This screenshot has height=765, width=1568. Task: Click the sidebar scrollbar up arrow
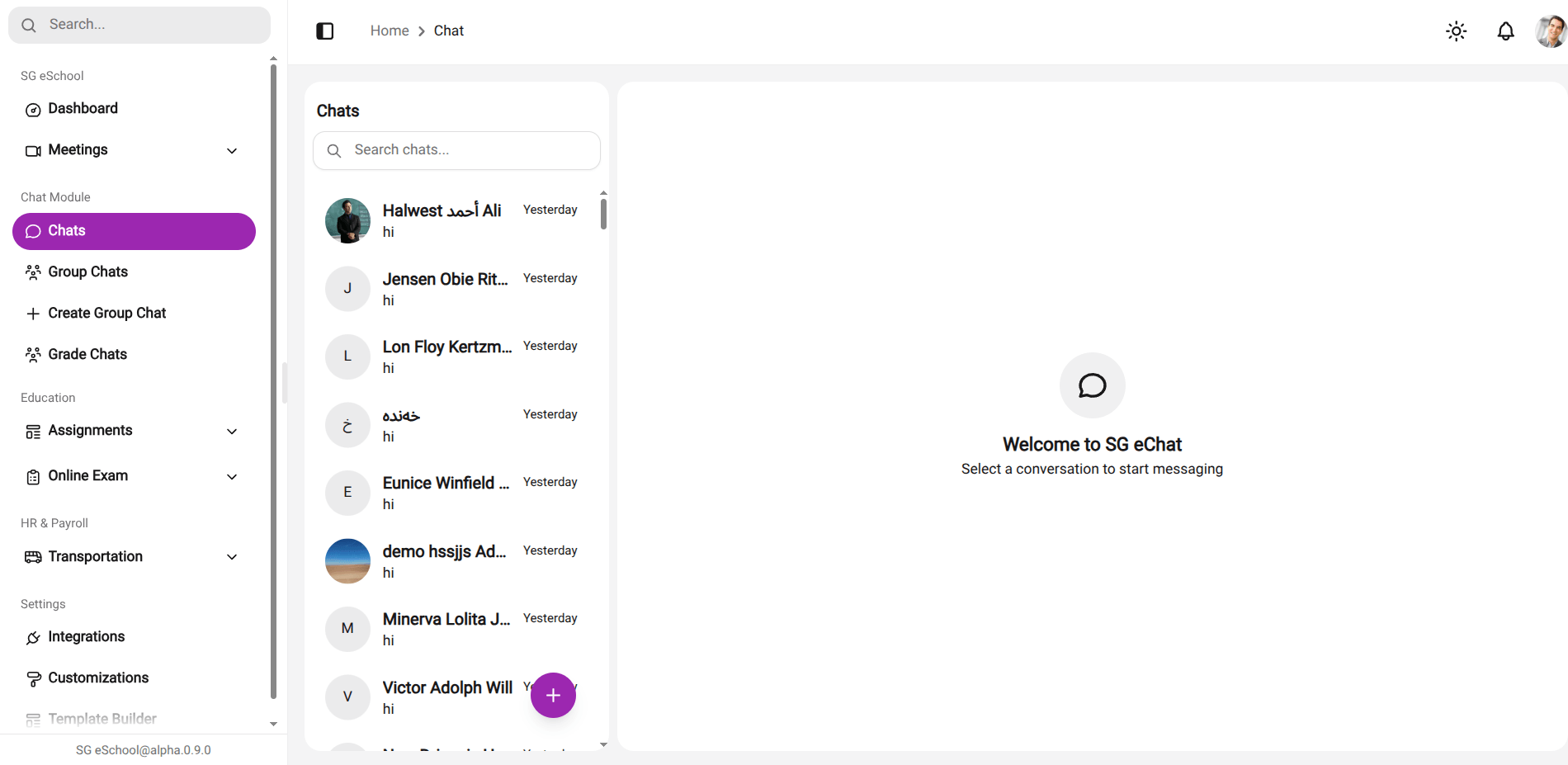point(273,59)
